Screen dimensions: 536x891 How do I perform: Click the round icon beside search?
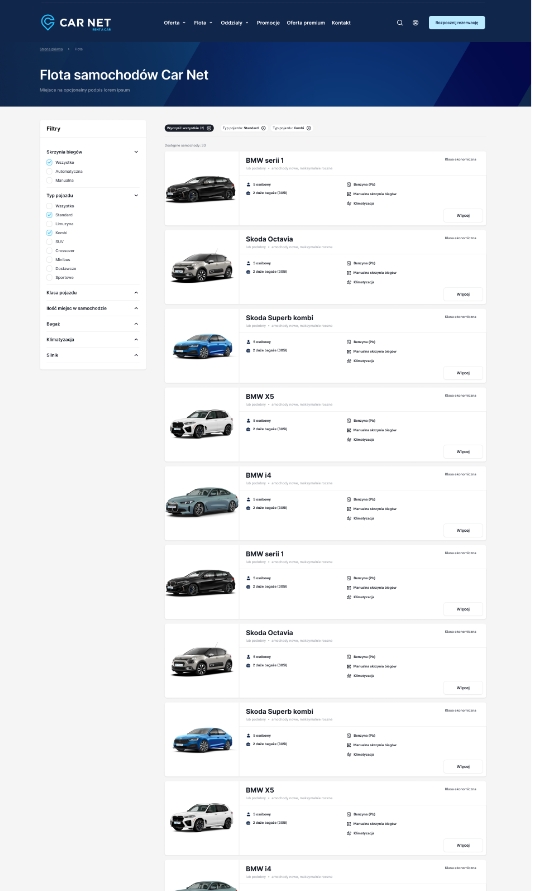[x=415, y=23]
